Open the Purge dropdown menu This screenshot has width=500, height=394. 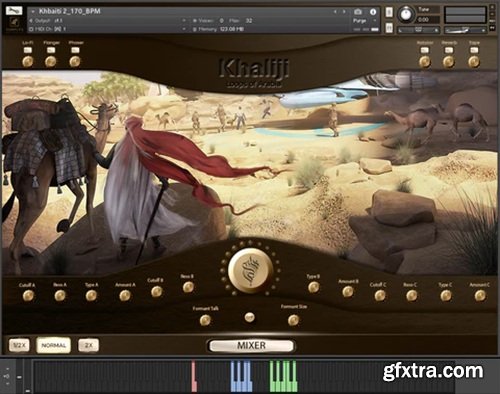[x=375, y=21]
